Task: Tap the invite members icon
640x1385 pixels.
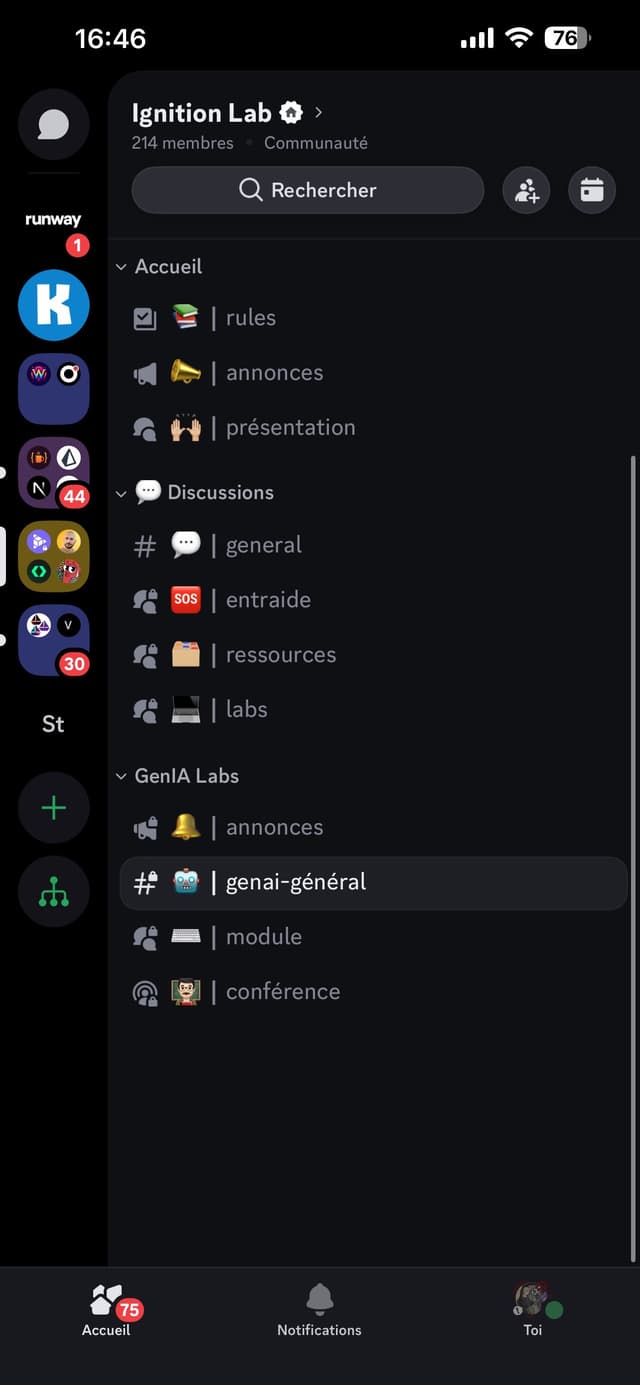Action: (526, 190)
